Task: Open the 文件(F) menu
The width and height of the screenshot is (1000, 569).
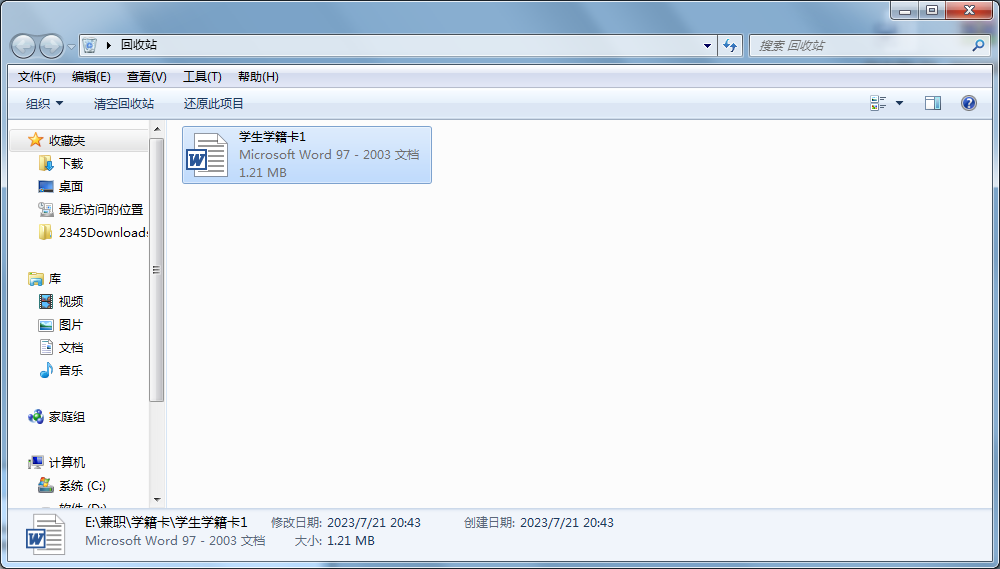Action: (x=37, y=77)
